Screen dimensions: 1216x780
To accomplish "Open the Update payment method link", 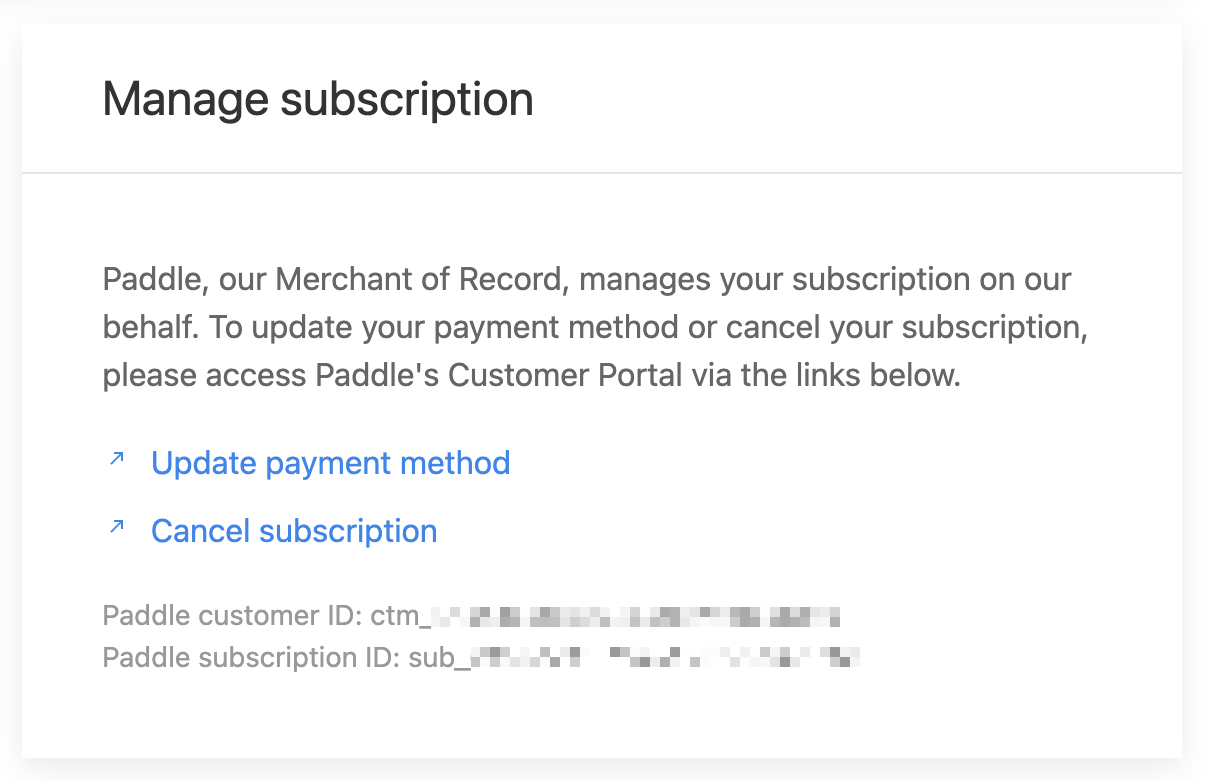I will (330, 463).
